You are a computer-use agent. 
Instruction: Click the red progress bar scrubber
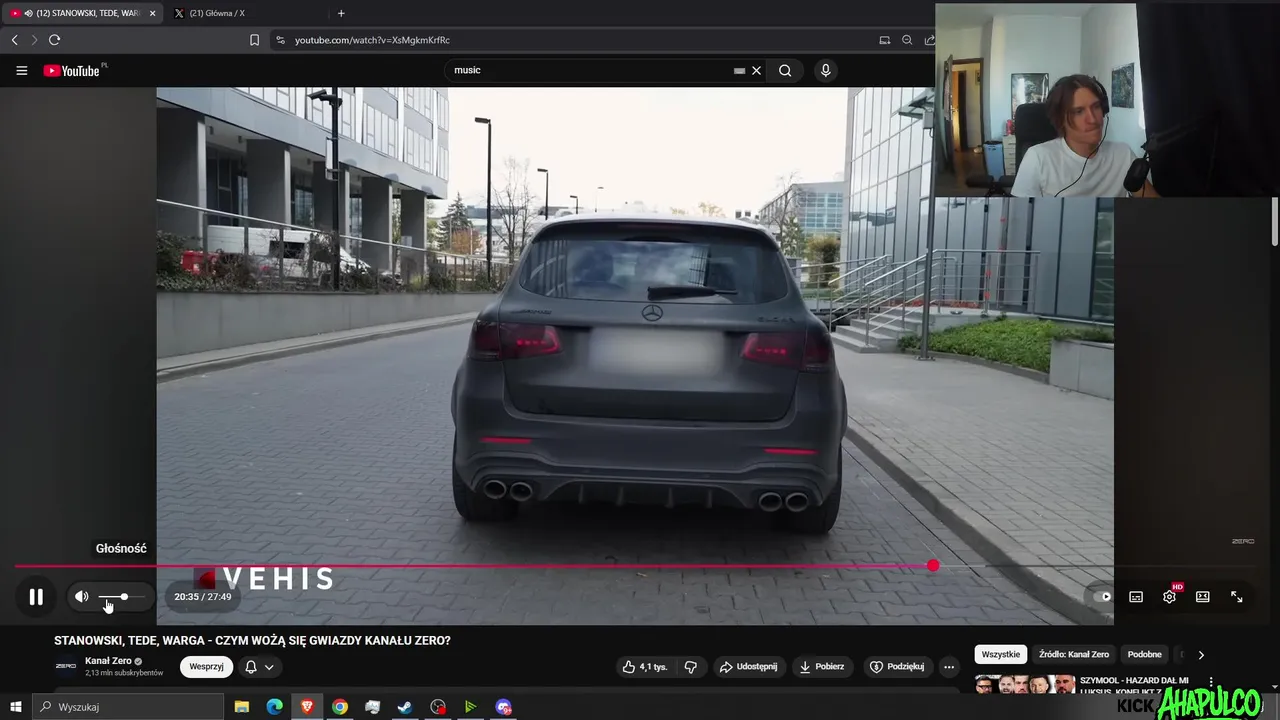pyautogui.click(x=933, y=566)
